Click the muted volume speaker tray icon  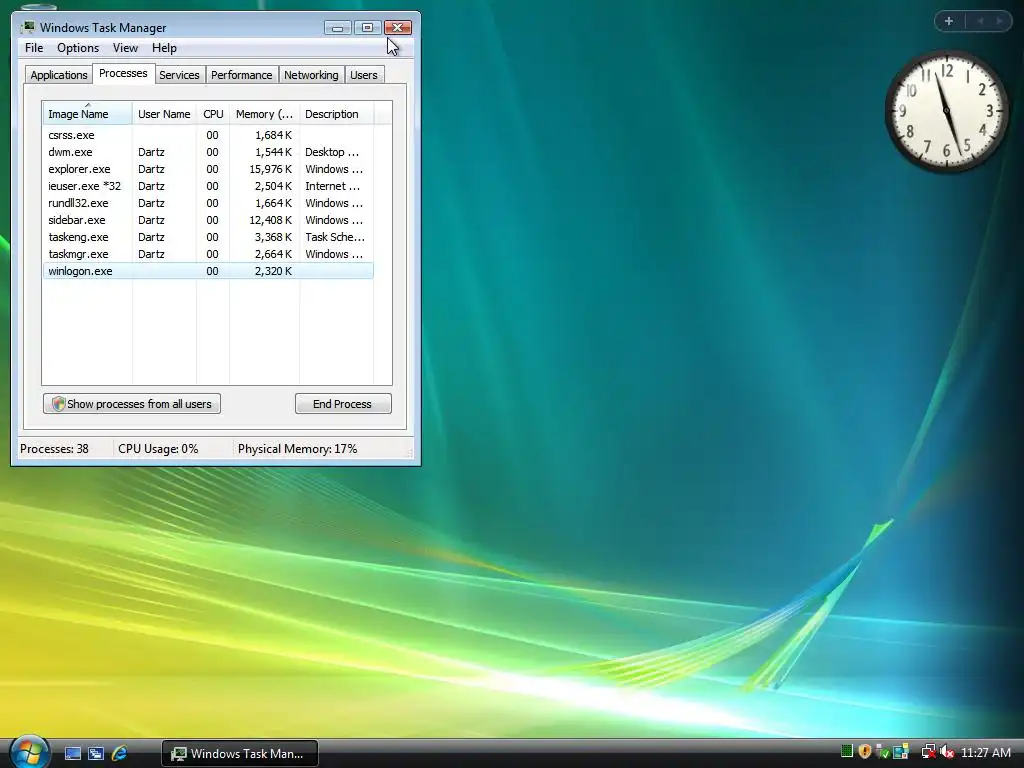pyautogui.click(x=947, y=752)
